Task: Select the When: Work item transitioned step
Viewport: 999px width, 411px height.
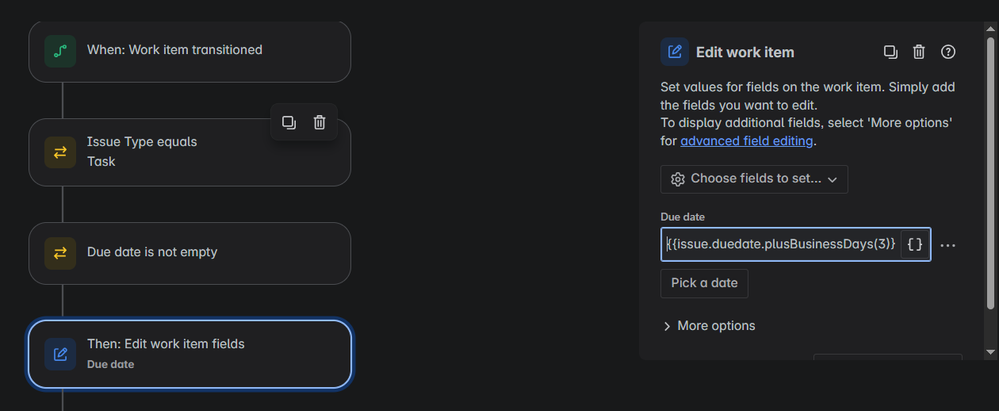Action: point(190,51)
